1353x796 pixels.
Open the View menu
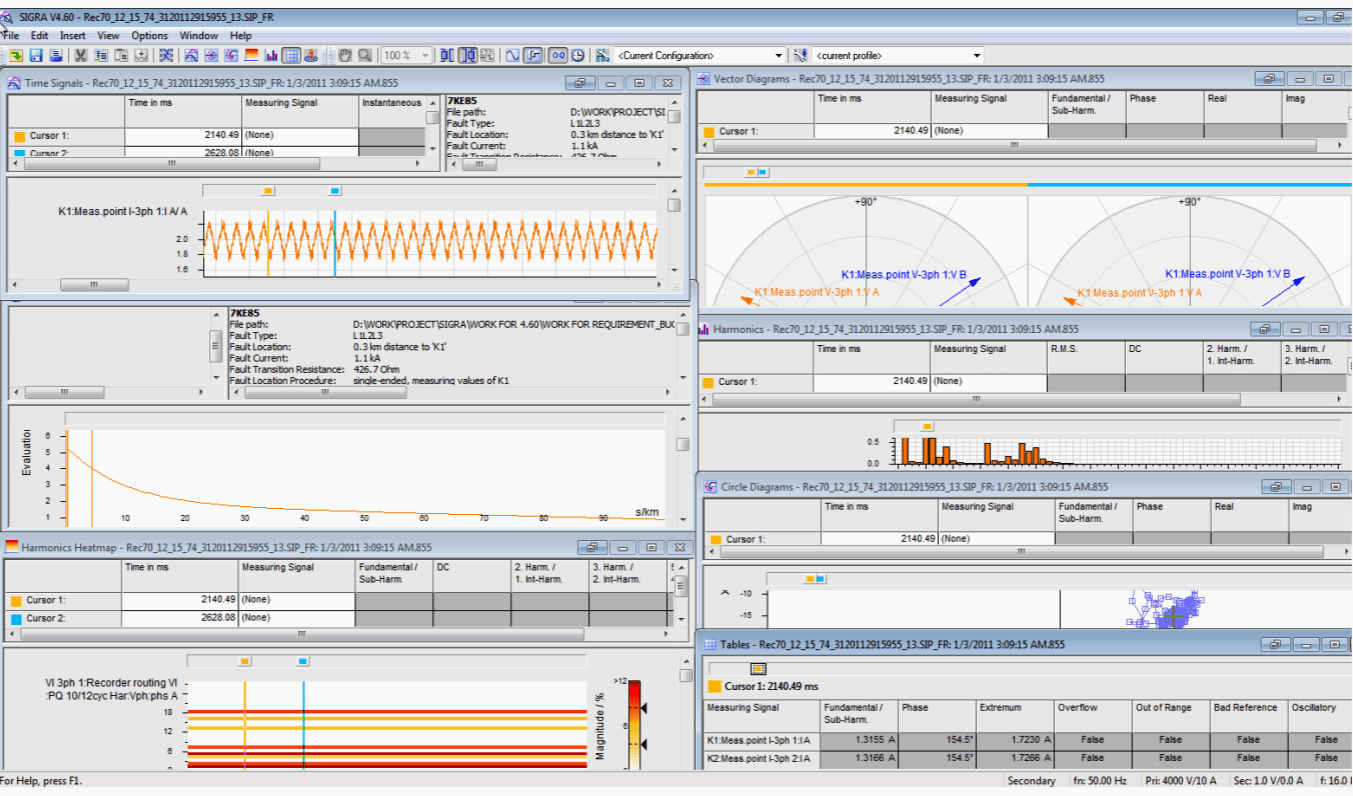108,35
